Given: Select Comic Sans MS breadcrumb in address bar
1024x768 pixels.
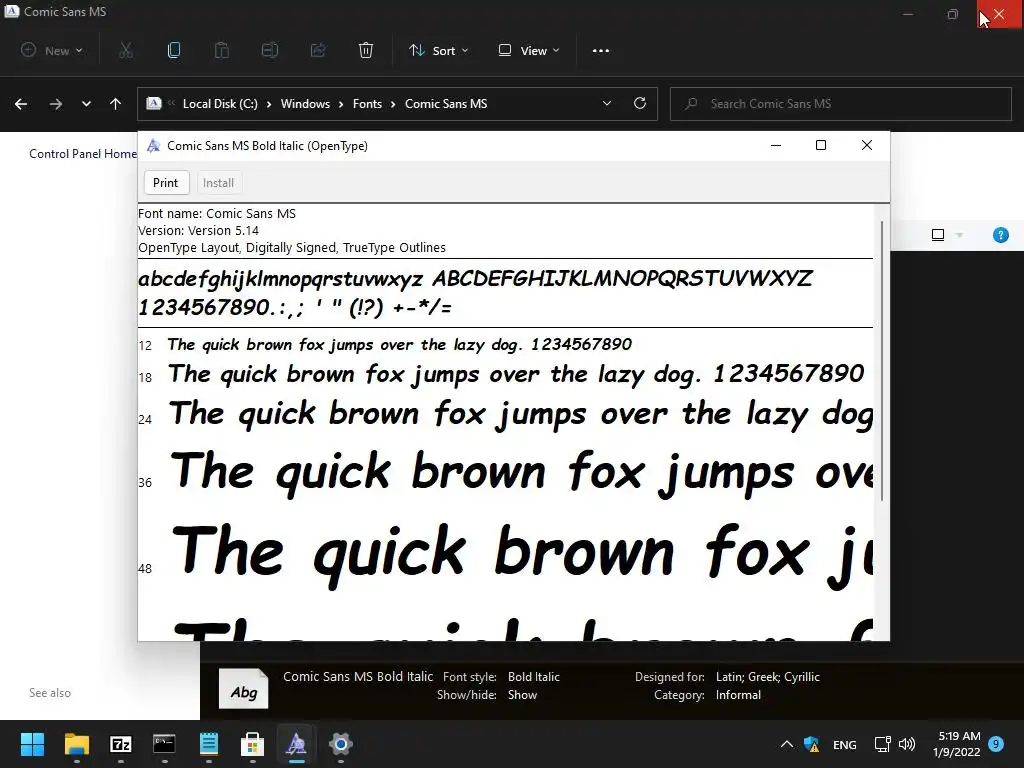Looking at the screenshot, I should click(446, 104).
